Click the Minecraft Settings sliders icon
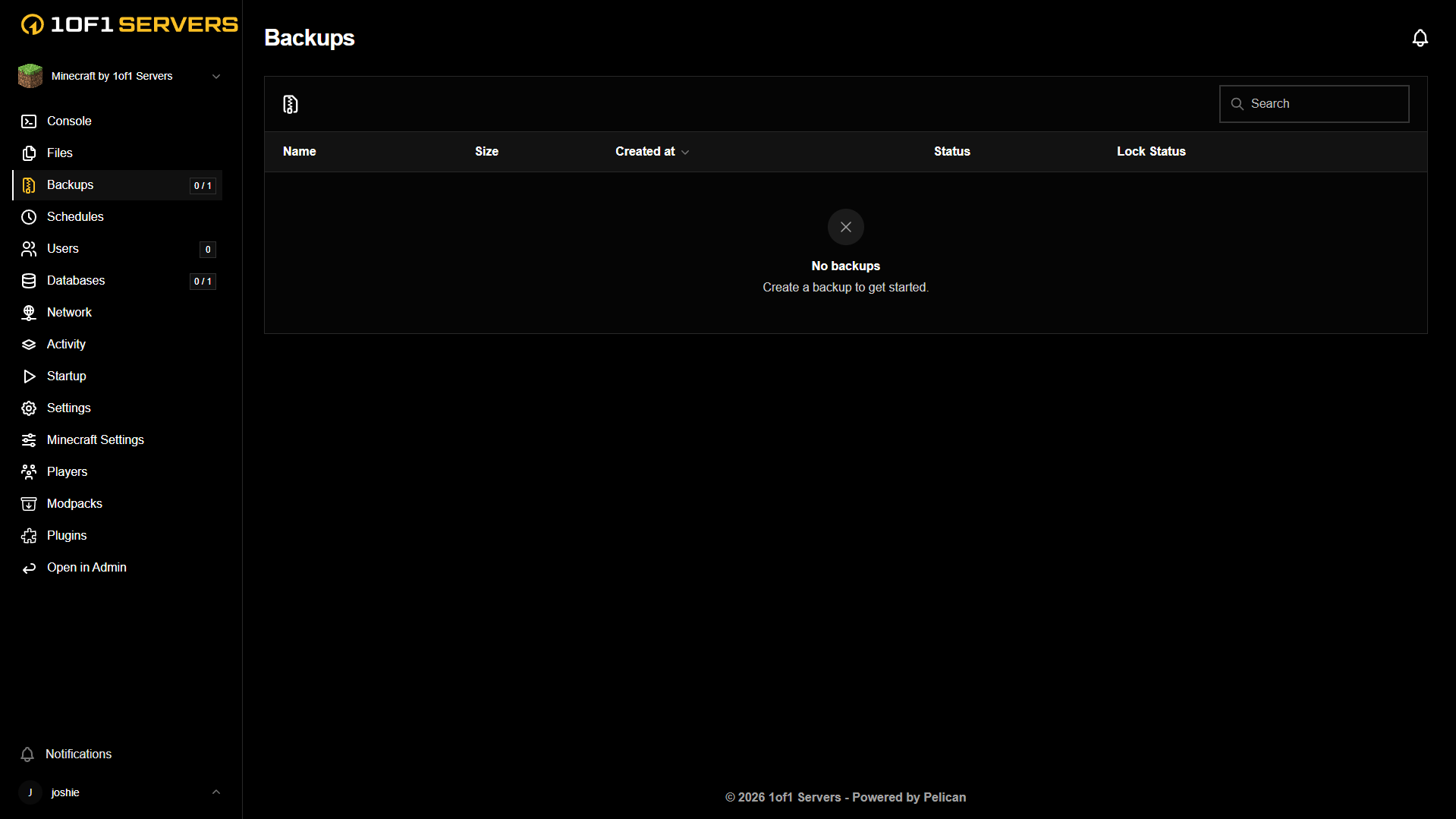 (x=29, y=440)
